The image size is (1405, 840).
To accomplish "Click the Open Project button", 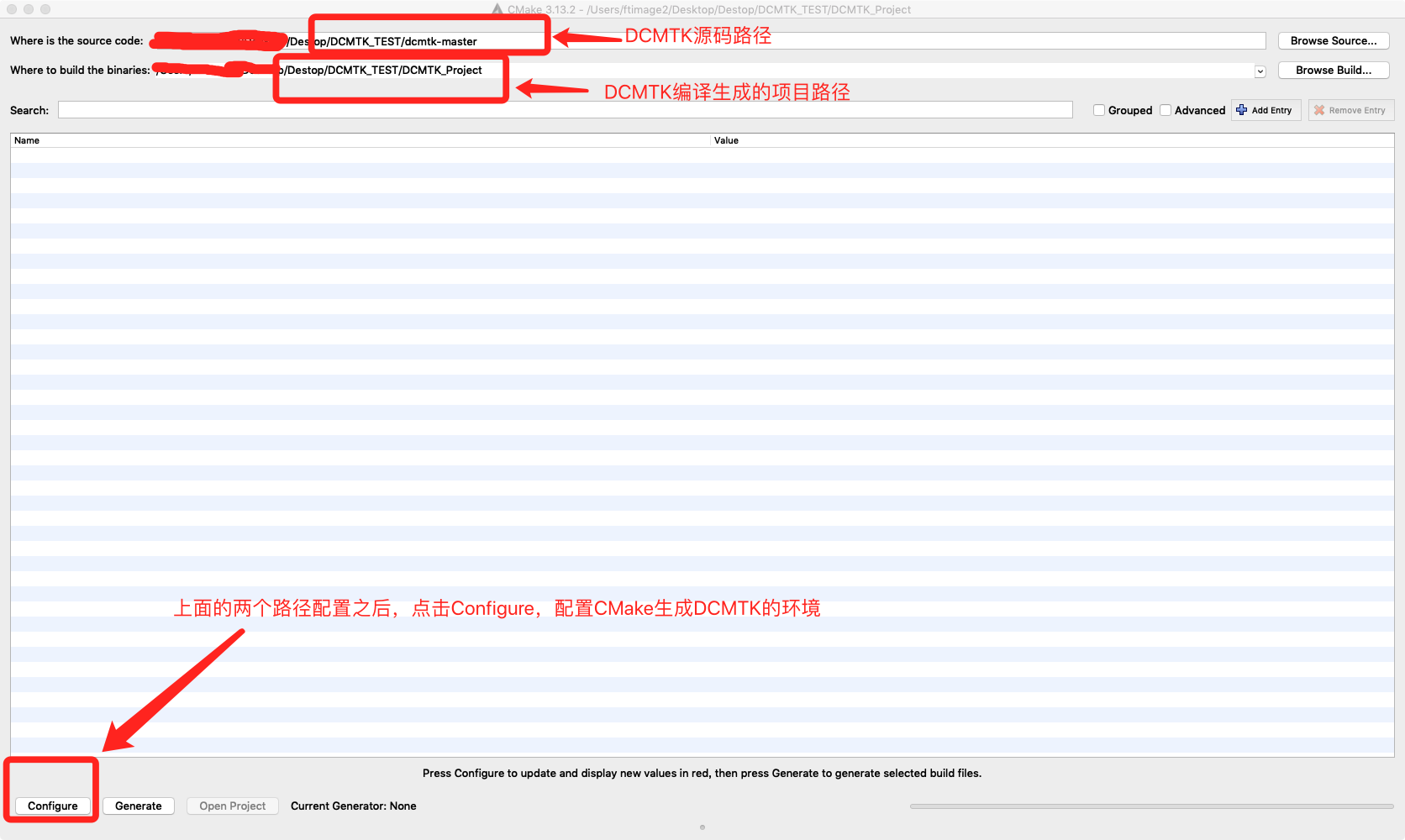I will pos(233,806).
